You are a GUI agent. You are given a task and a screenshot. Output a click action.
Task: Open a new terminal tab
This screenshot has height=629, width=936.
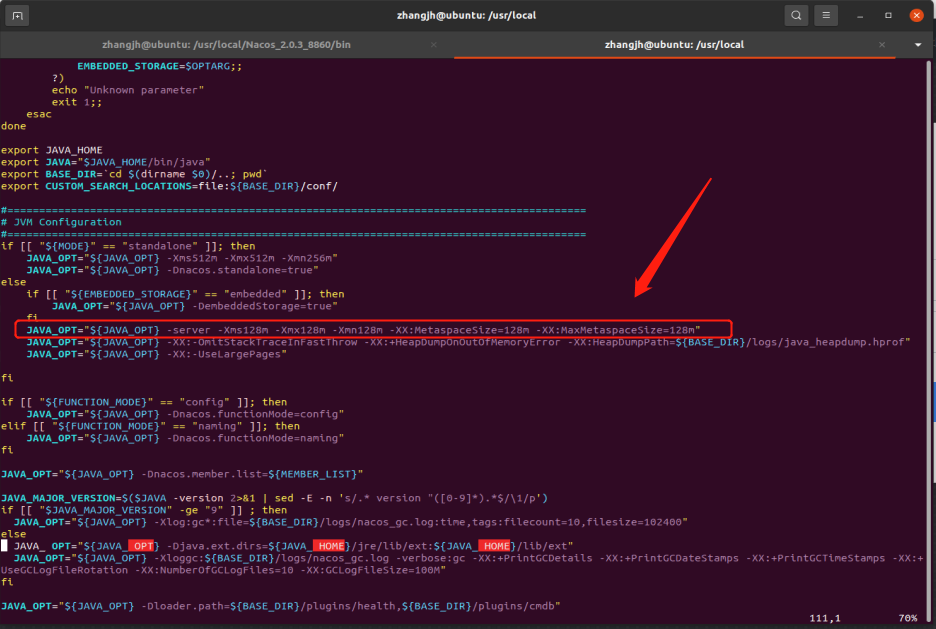tap(17, 16)
